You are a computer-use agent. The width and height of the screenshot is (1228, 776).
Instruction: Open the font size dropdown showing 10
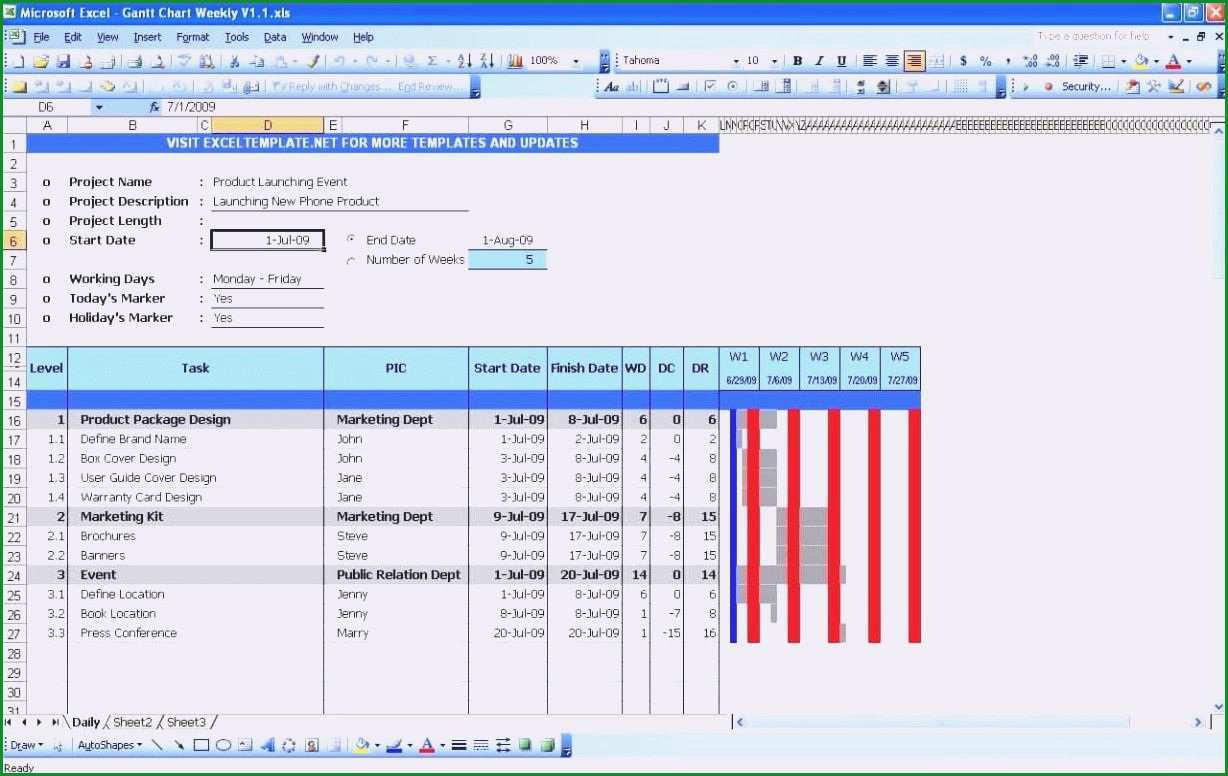(x=774, y=61)
